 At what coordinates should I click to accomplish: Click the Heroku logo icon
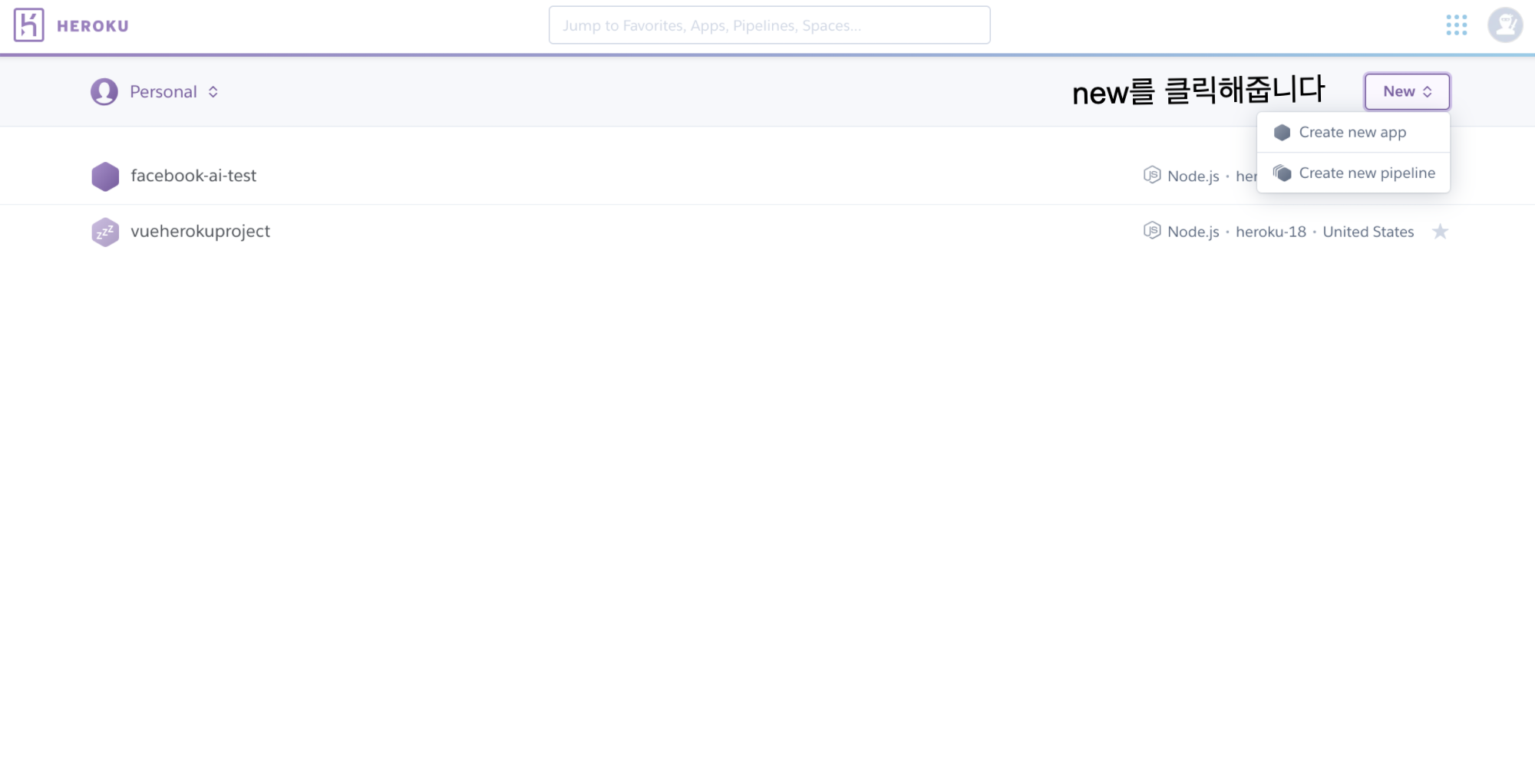pyautogui.click(x=28, y=25)
